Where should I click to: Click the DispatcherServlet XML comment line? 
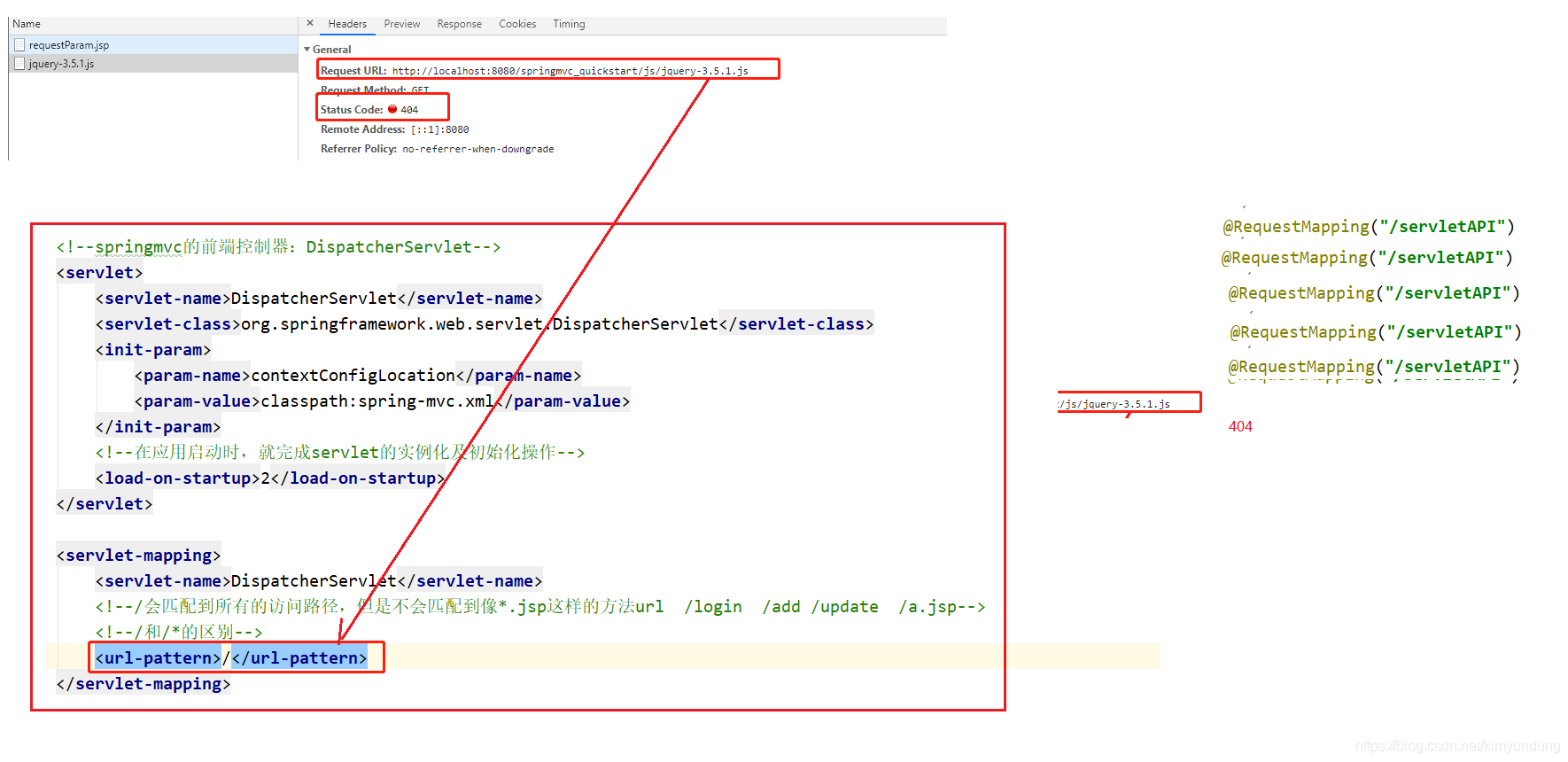[x=278, y=247]
